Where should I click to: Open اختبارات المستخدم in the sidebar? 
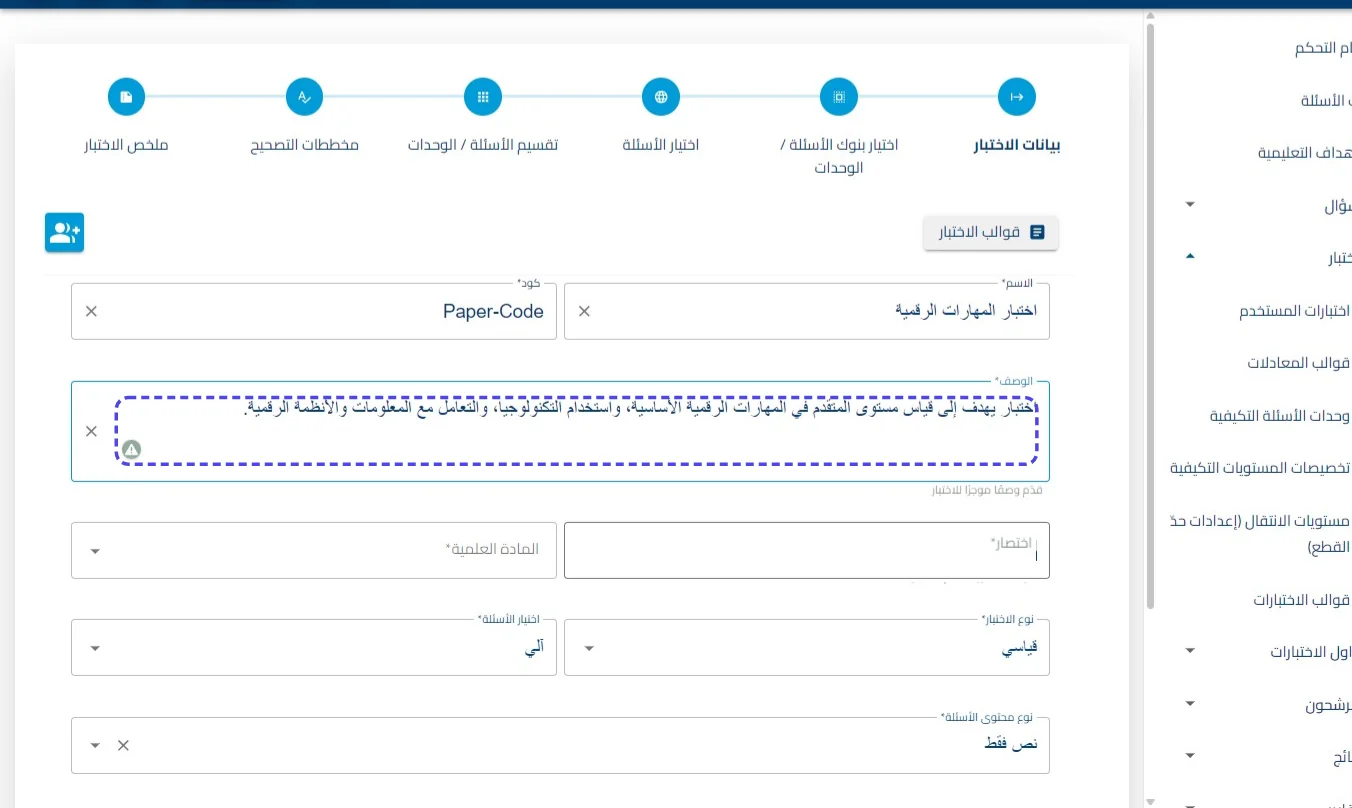click(x=1296, y=311)
